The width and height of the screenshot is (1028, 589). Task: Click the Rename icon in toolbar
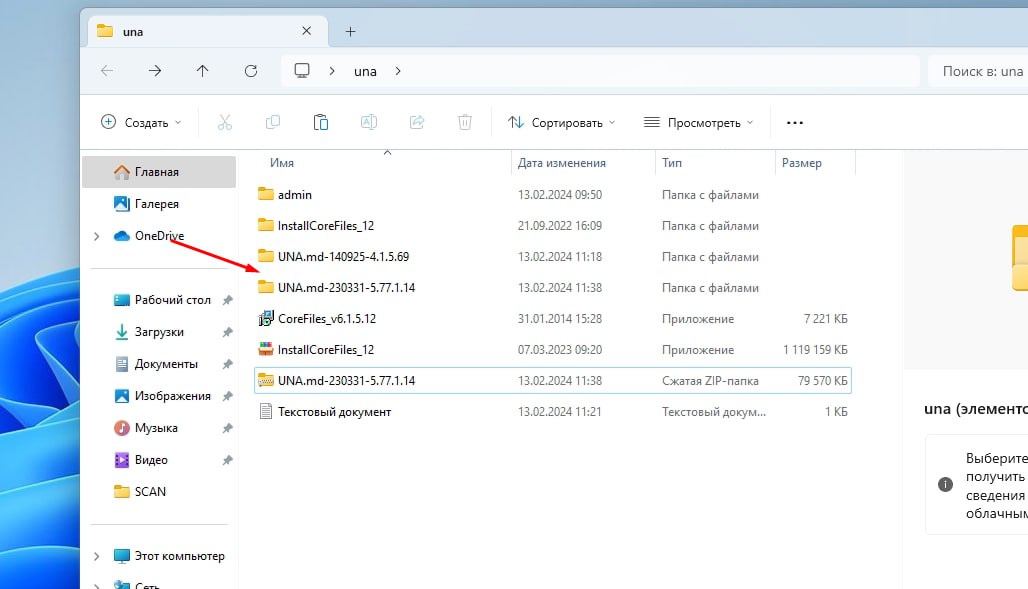click(368, 123)
